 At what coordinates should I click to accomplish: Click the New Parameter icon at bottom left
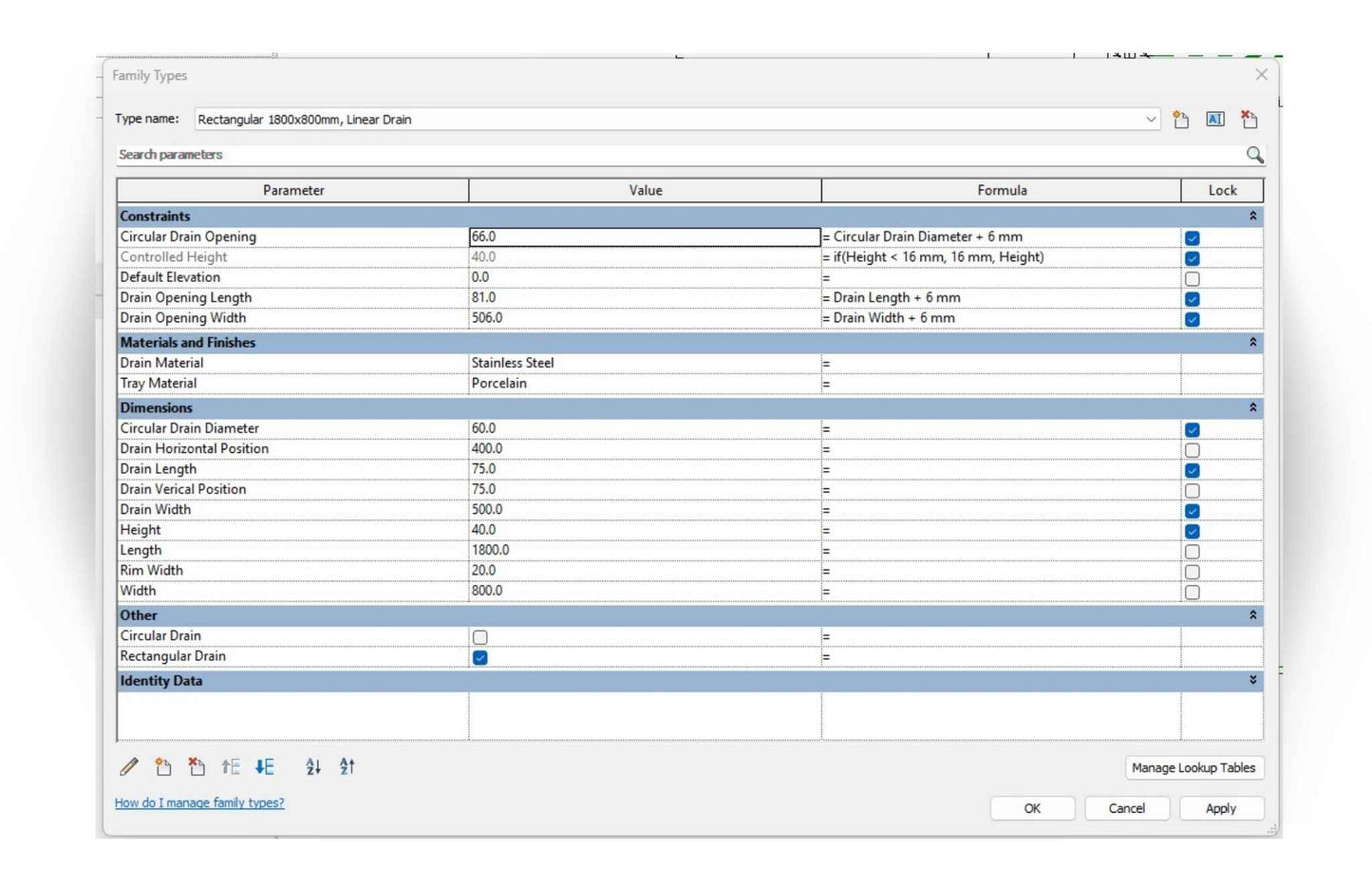(x=163, y=766)
